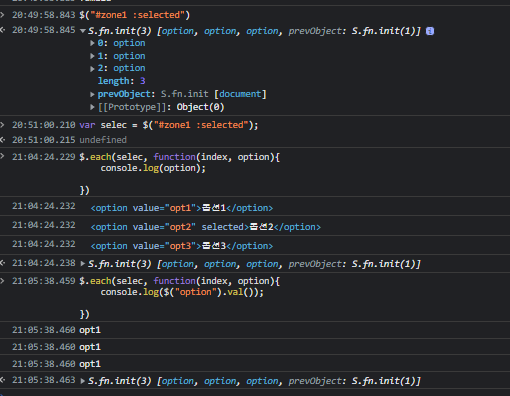The width and height of the screenshot is (510, 396).
Task: Click the $("#zone1 :selected") command at 20:49:58.843
Action: [x=135, y=15]
